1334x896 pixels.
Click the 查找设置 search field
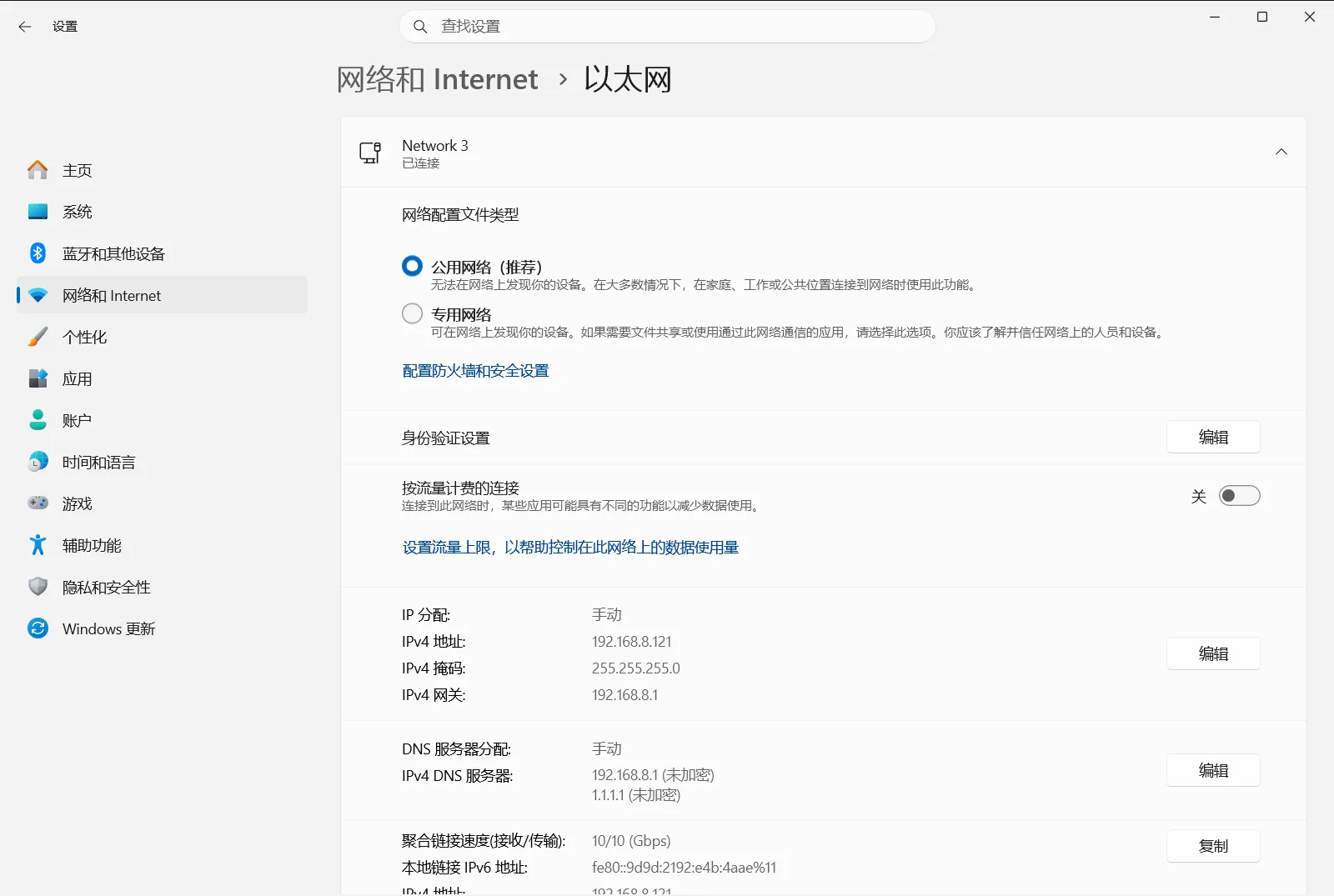pos(667,27)
